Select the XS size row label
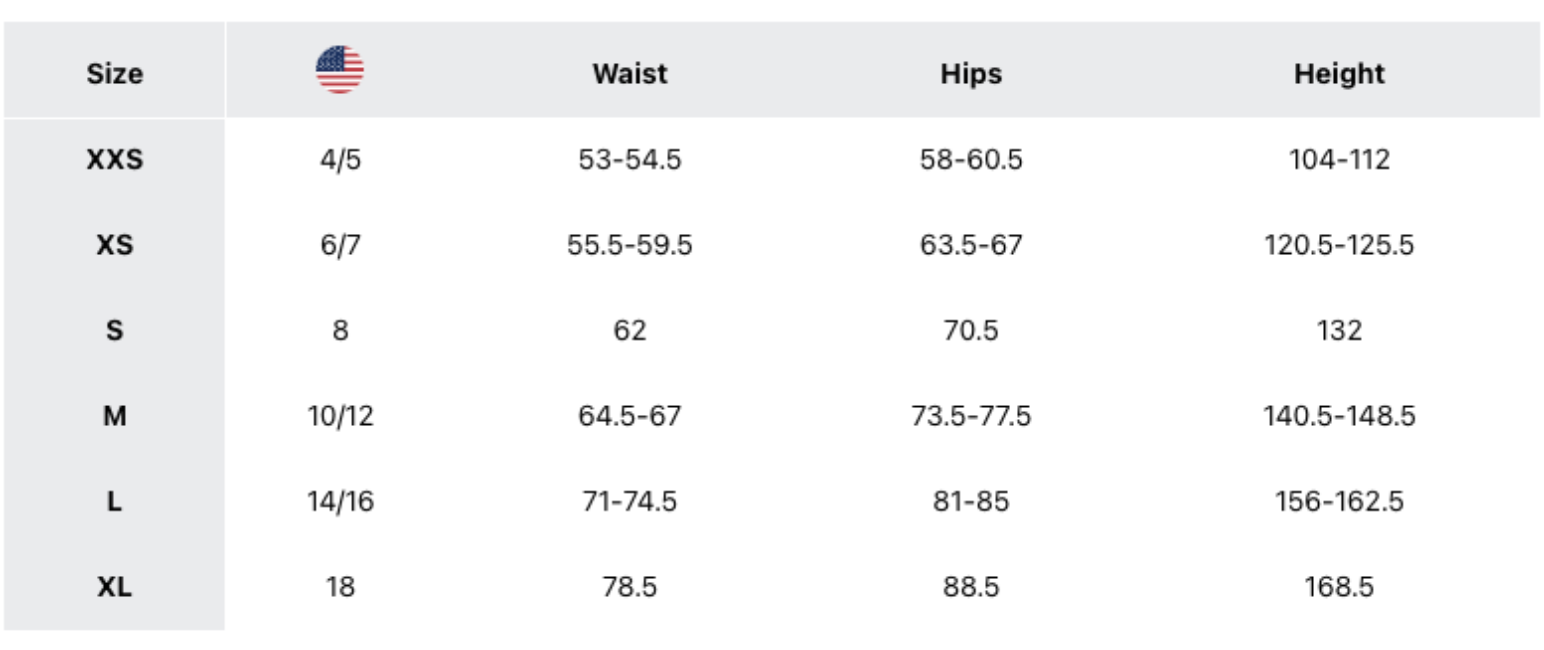This screenshot has width=1544, height=650. click(115, 245)
